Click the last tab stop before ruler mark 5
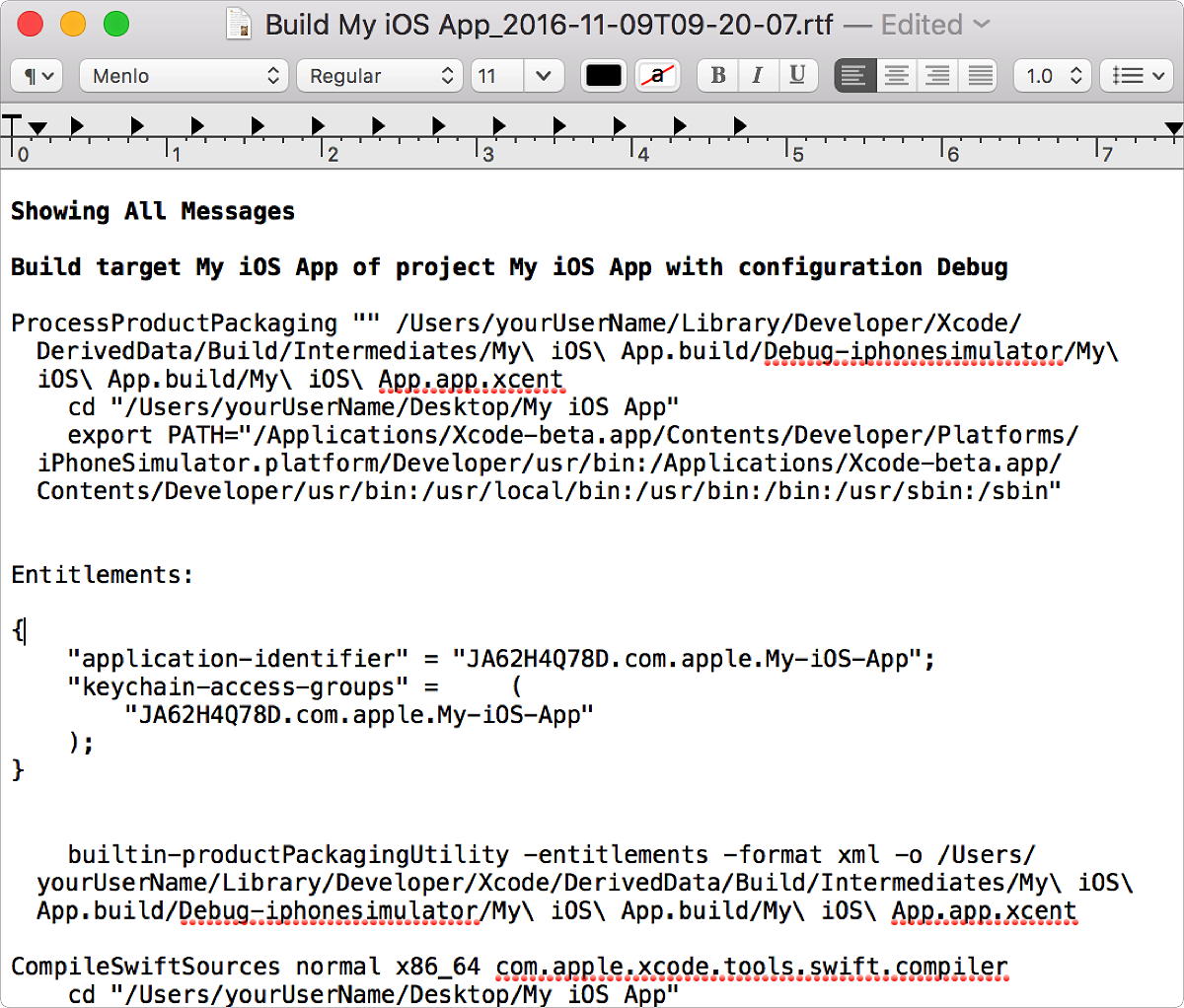 pos(740,125)
